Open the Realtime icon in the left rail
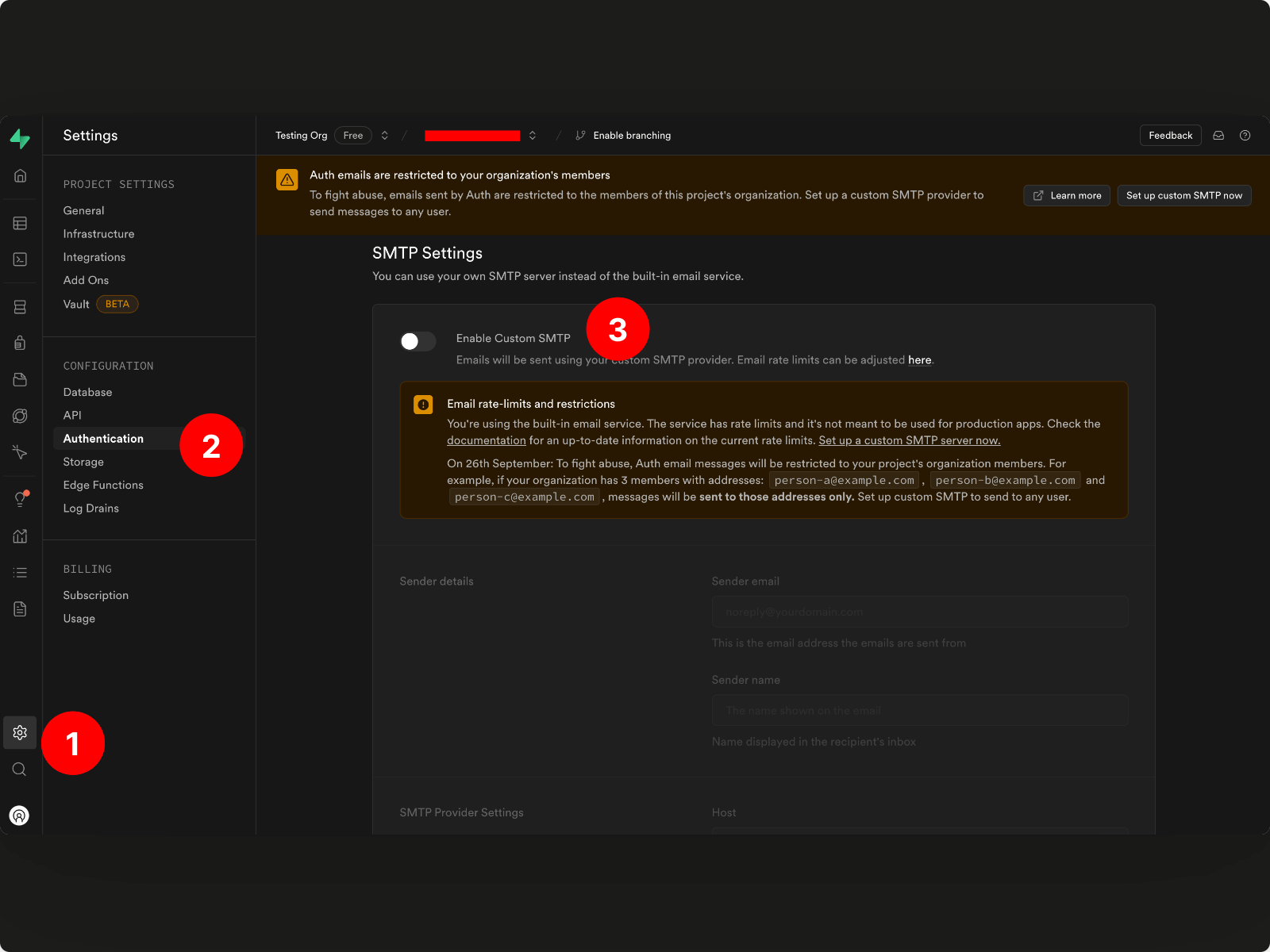This screenshot has width=1270, height=952. [20, 416]
